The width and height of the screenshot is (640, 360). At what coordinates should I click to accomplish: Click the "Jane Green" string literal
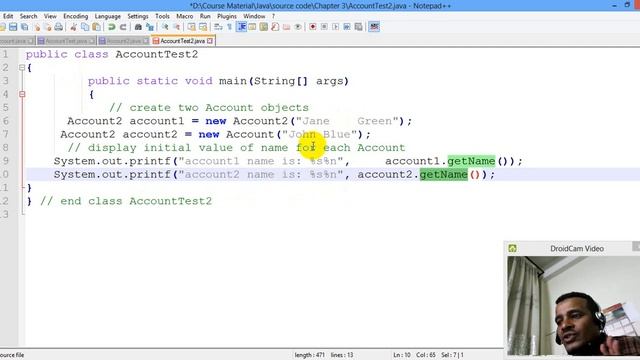coord(347,121)
